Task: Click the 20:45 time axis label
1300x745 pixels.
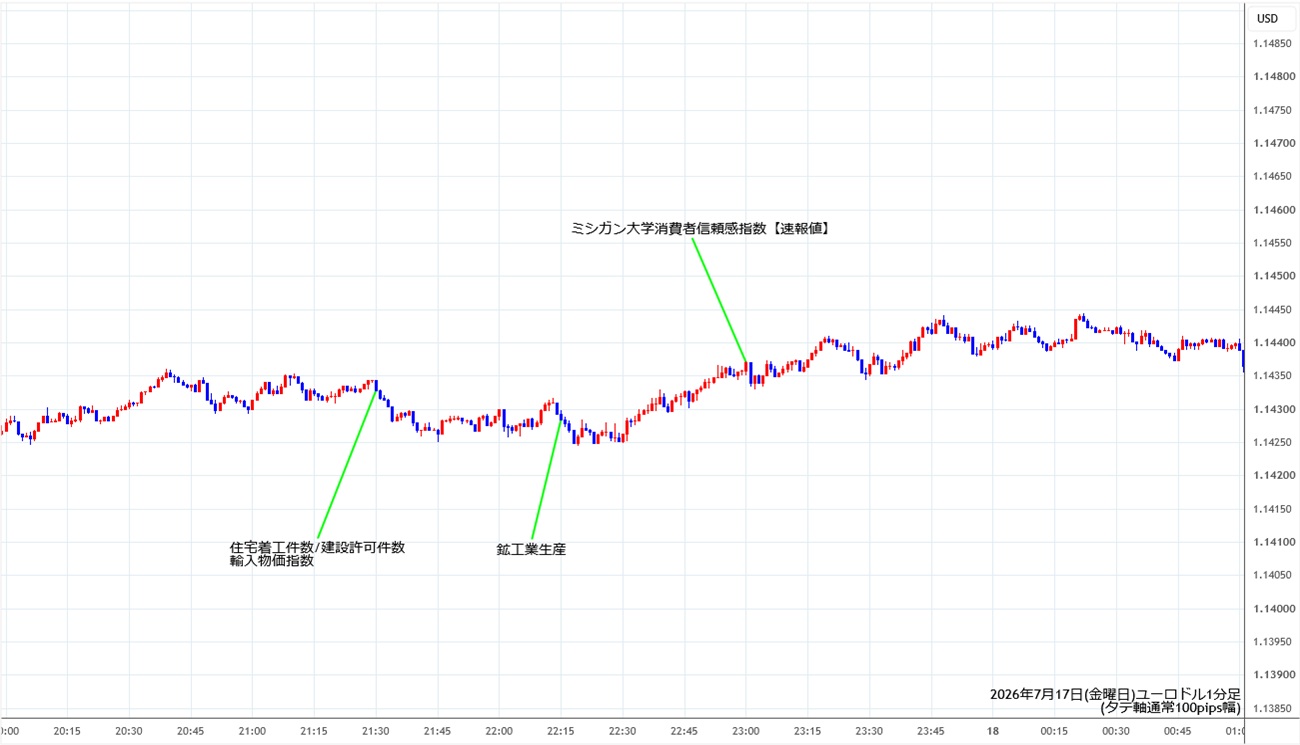Action: point(191,731)
